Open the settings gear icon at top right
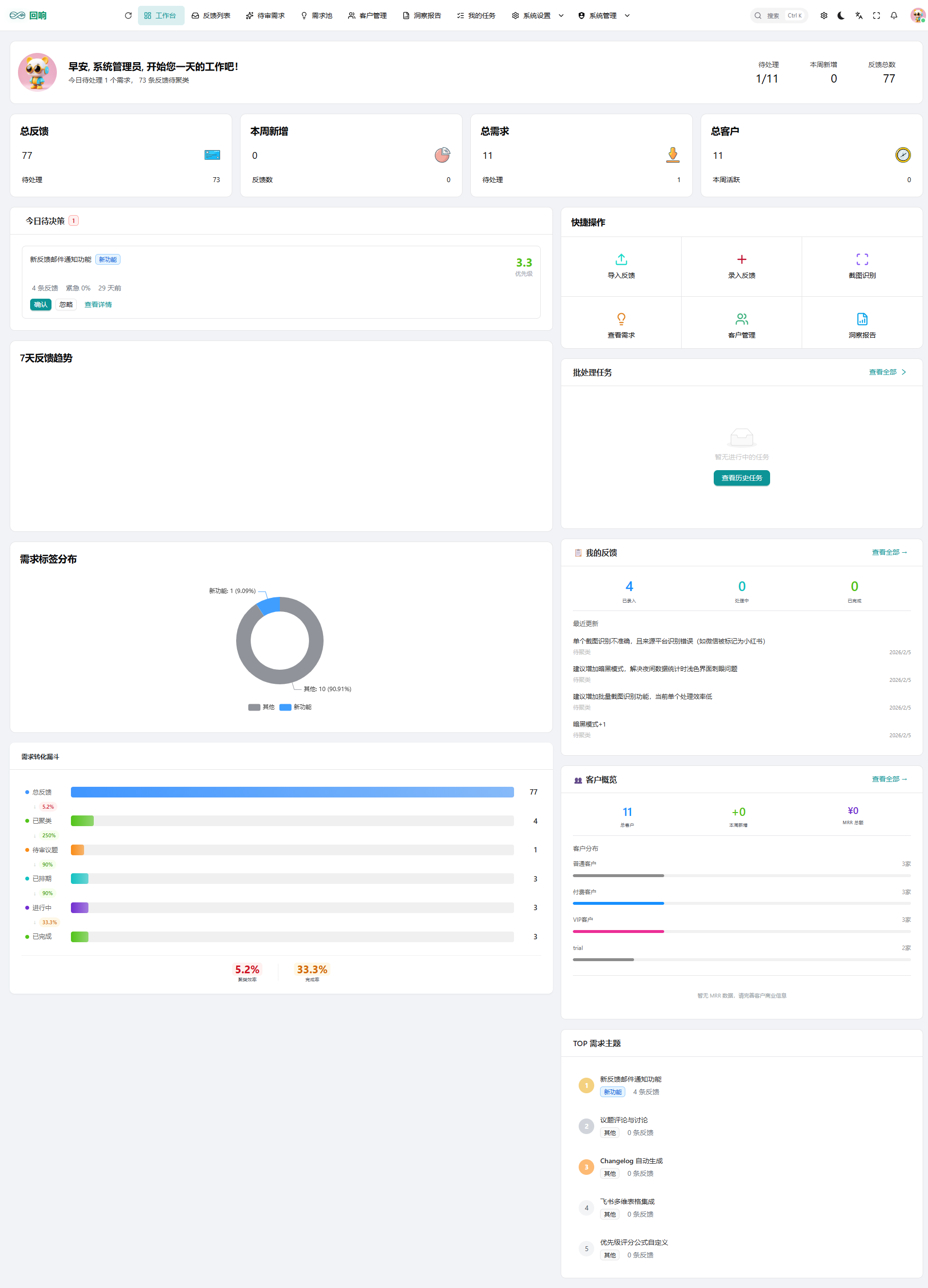 tap(824, 16)
